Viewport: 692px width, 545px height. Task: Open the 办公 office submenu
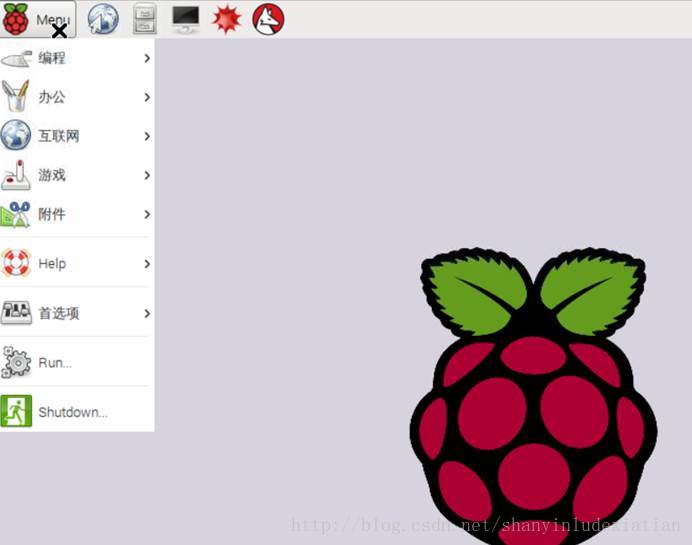pyautogui.click(x=77, y=97)
